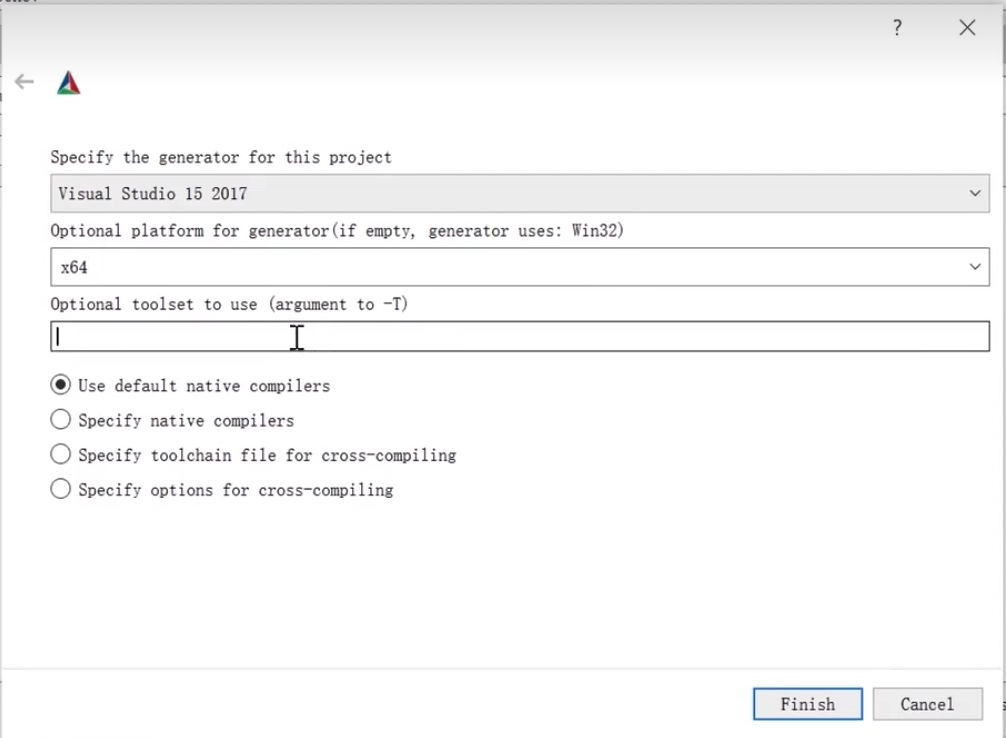Image resolution: width=1006 pixels, height=738 pixels.
Task: Choose Specify toolchain file for cross-compiling
Action: (61, 455)
